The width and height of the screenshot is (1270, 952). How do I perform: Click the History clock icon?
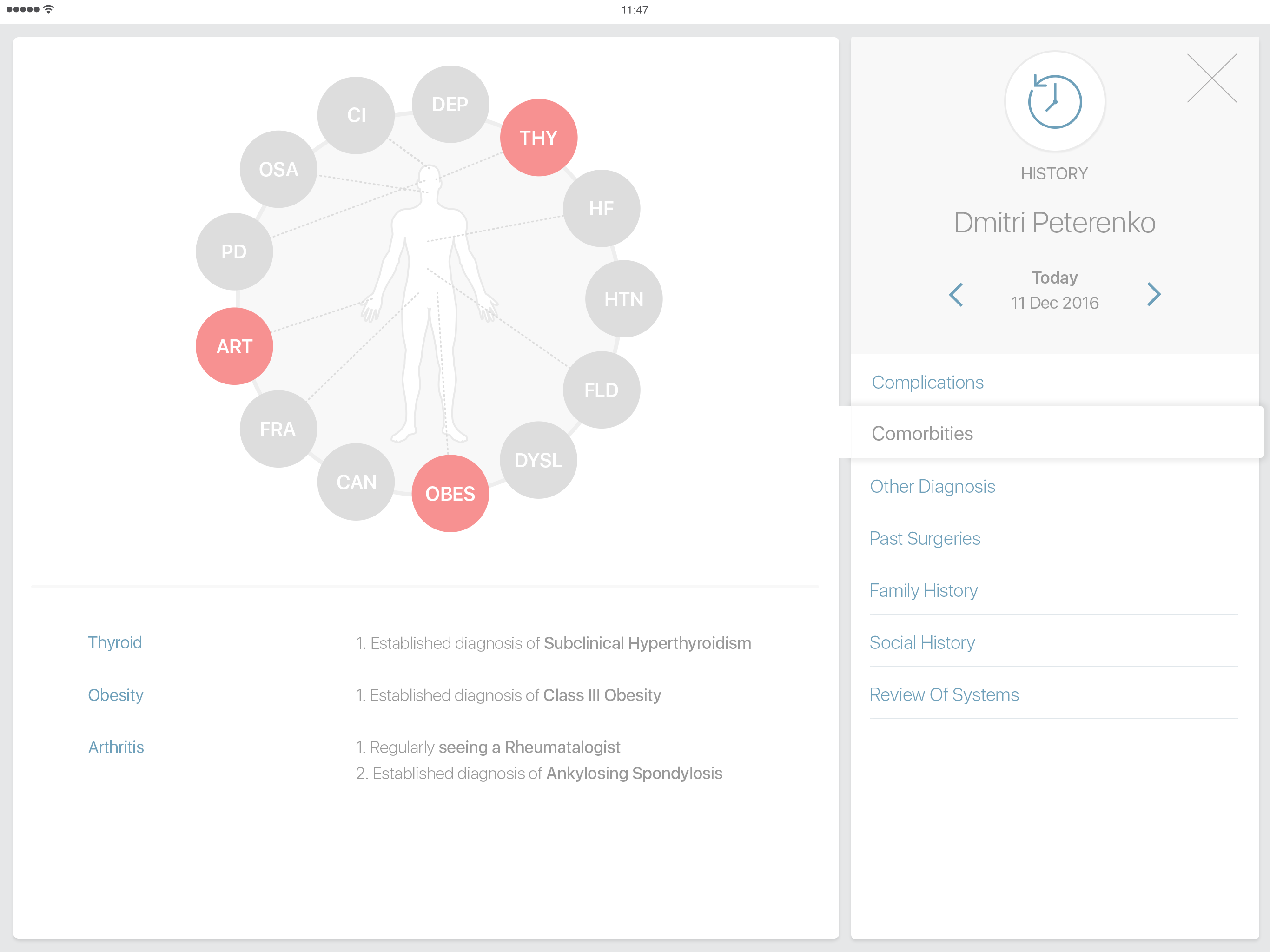tap(1054, 102)
